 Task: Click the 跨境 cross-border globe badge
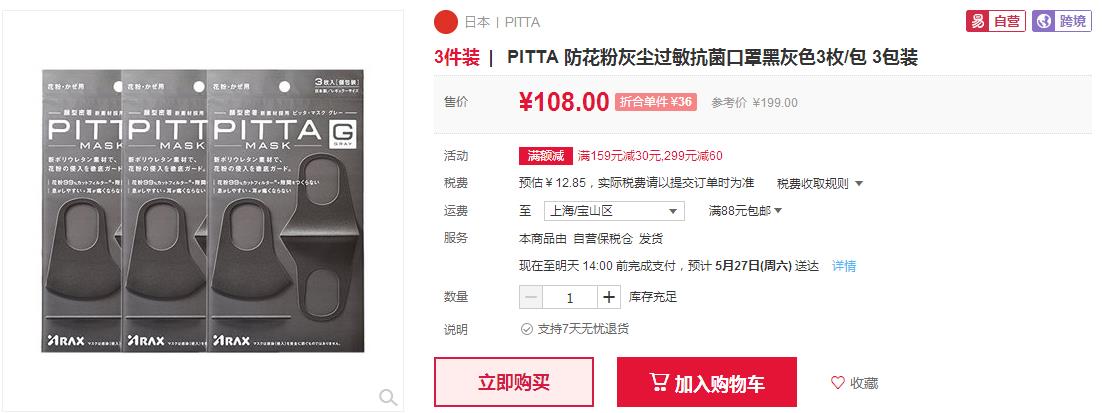1061,21
